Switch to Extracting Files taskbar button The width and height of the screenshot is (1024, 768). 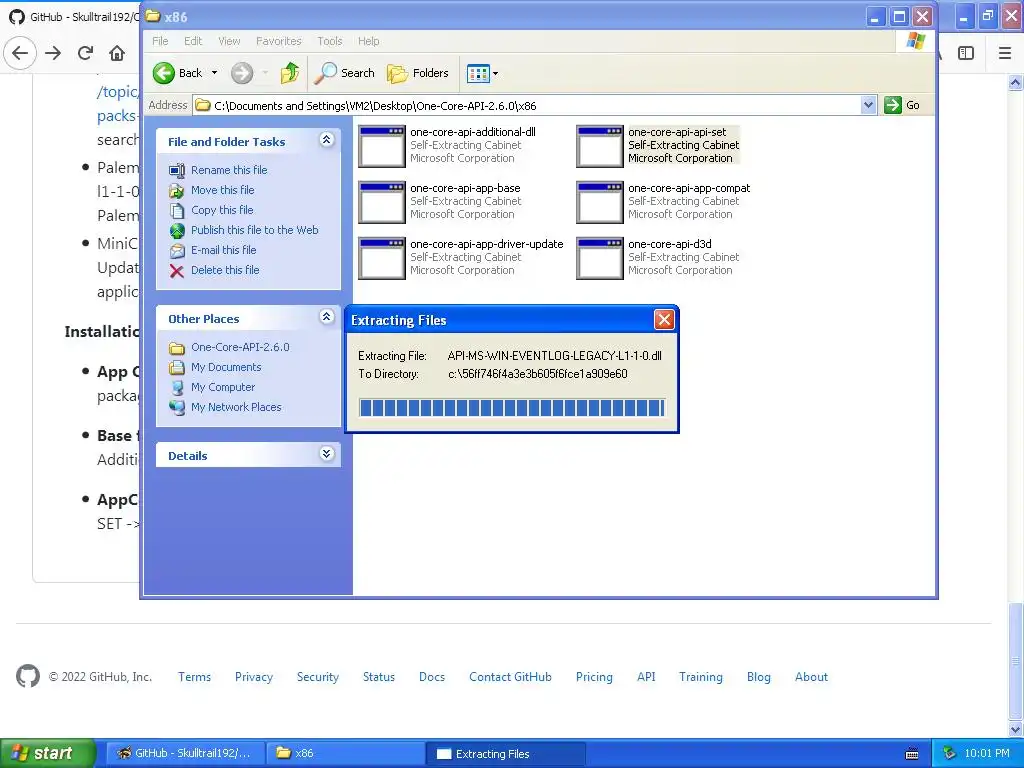[x=505, y=753]
